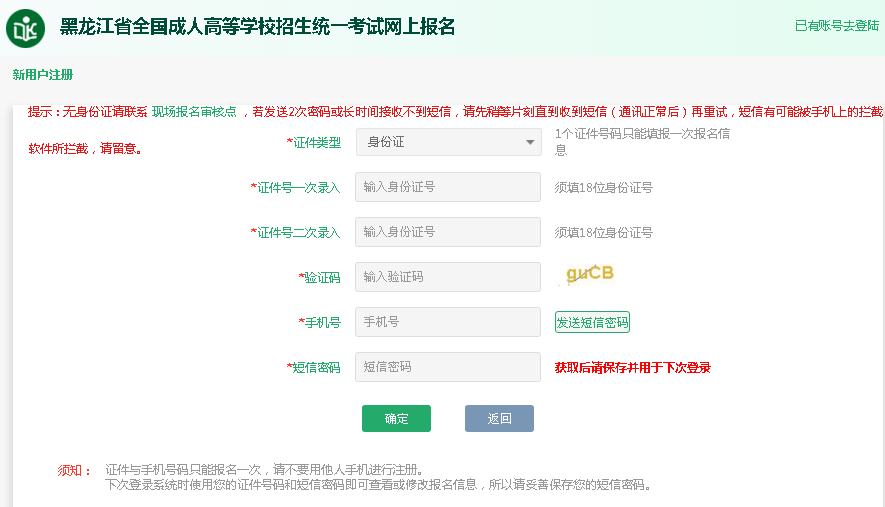Go back using the 返回 button
Image resolution: width=885 pixels, height=507 pixels.
(x=499, y=419)
